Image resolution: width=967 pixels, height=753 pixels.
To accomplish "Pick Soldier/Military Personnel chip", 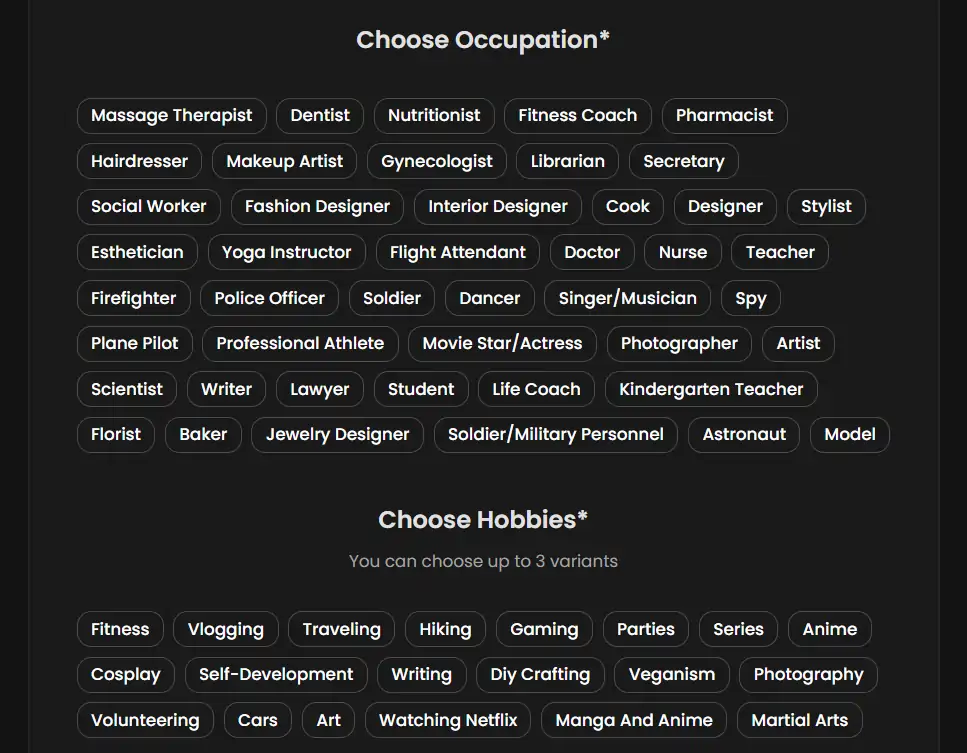I will (556, 435).
